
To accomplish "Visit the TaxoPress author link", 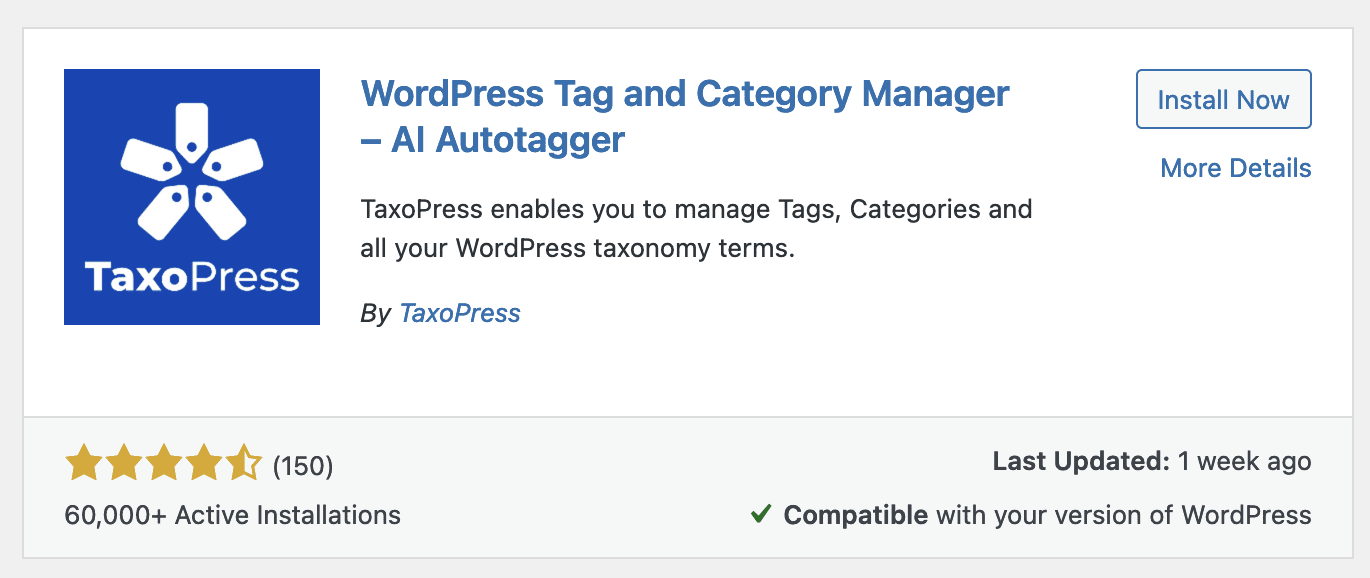I will click(460, 313).
